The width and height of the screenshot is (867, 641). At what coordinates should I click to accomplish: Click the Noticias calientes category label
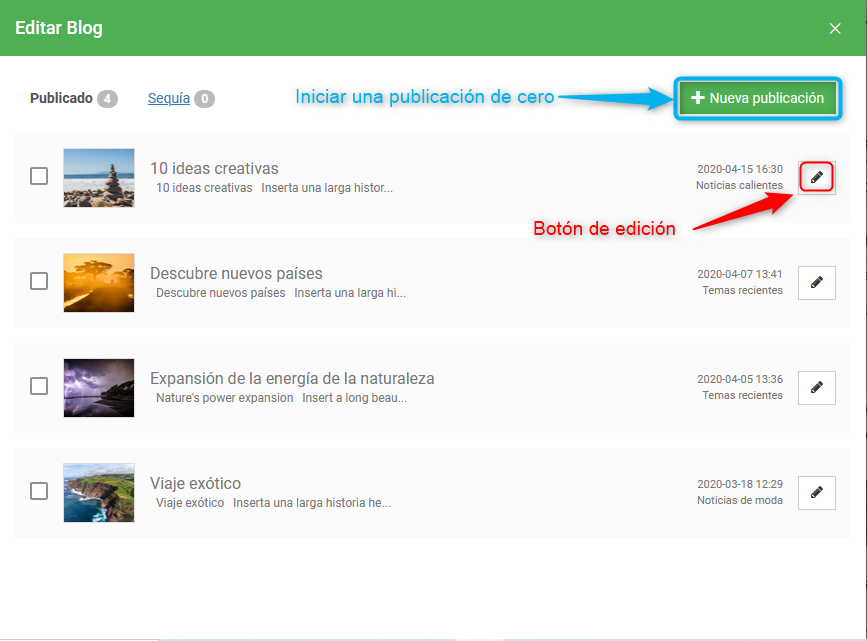[x=739, y=185]
